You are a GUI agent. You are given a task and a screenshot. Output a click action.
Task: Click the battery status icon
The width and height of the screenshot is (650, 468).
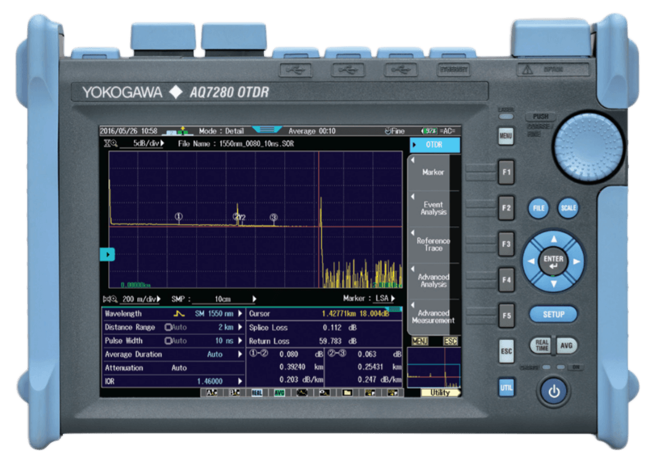pyautogui.click(x=429, y=131)
